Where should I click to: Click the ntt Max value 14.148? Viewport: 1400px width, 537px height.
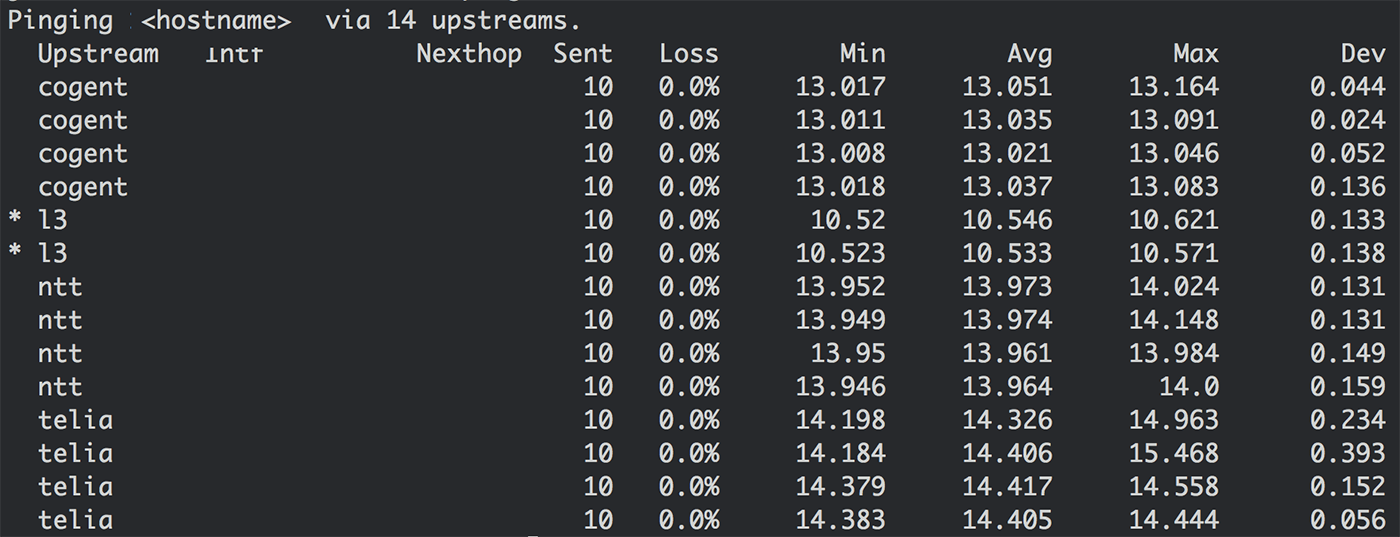(x=1174, y=321)
